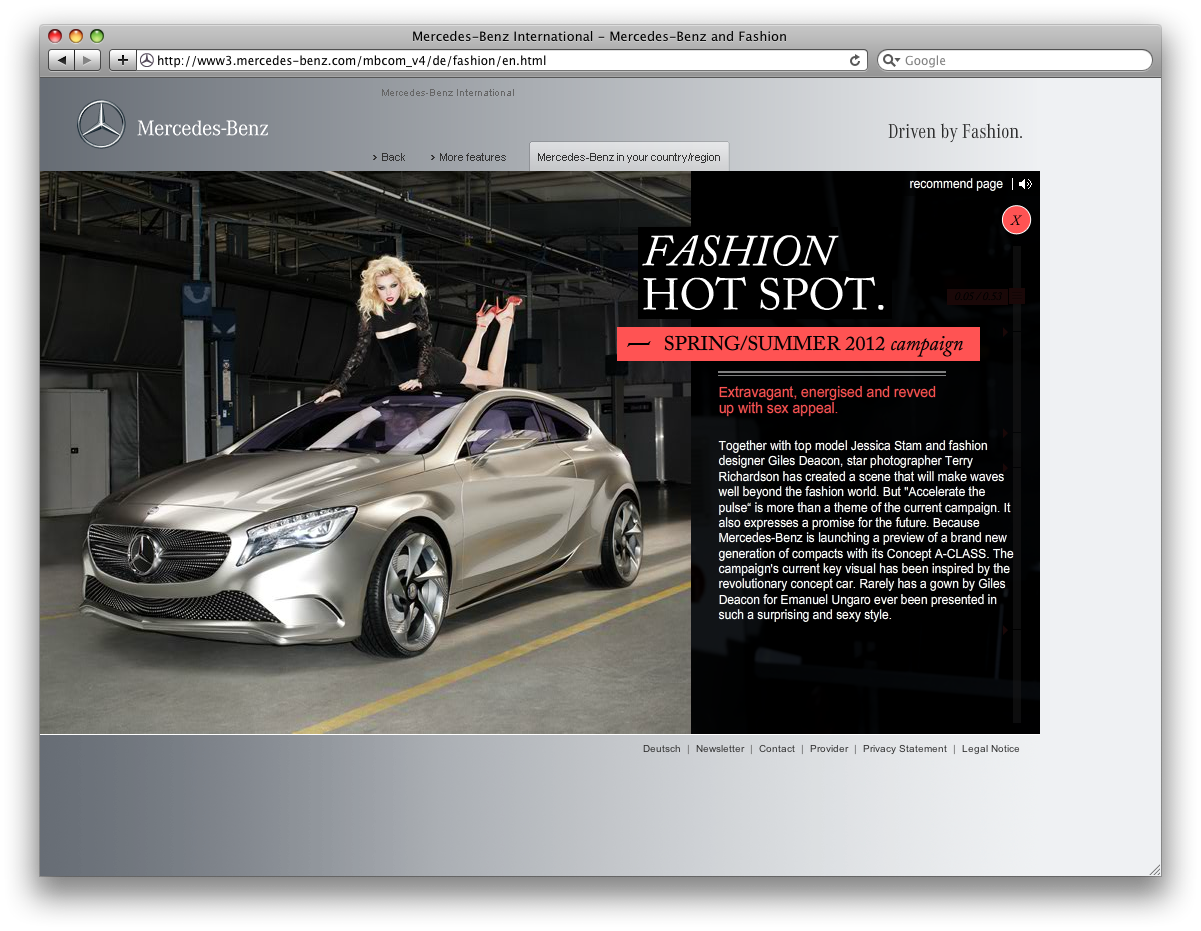1201x931 pixels.
Task: Click the plus icon in the browser toolbar
Action: tap(121, 59)
